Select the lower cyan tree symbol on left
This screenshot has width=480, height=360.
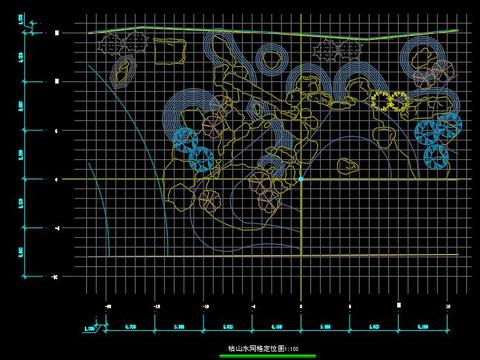201,159
